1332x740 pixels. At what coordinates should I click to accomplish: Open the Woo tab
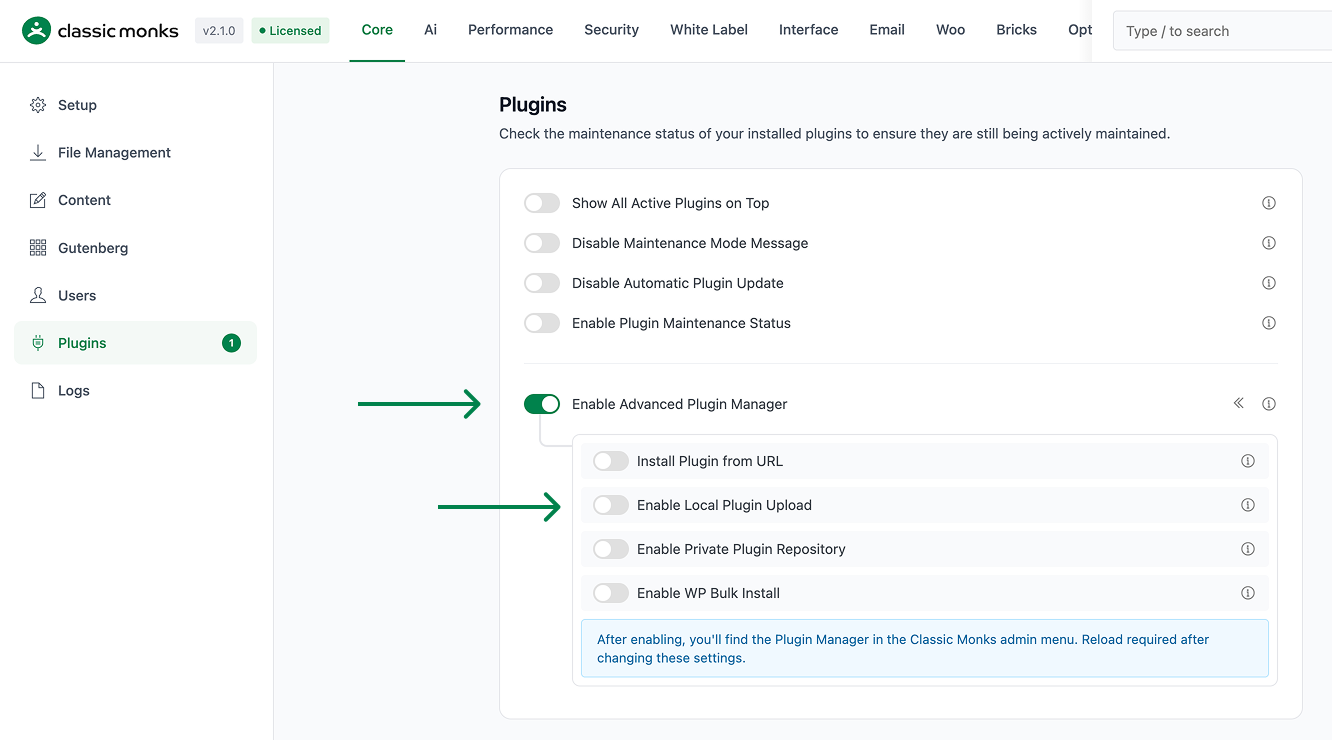950,30
